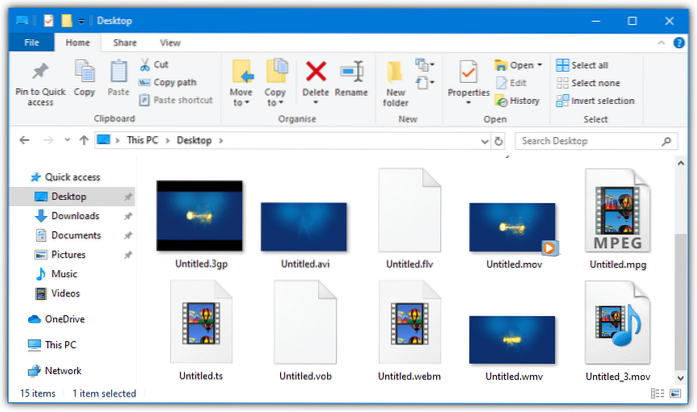Screen dimensions: 697x412
Task: Collapse the ribbon with the chevron
Action: click(x=661, y=43)
